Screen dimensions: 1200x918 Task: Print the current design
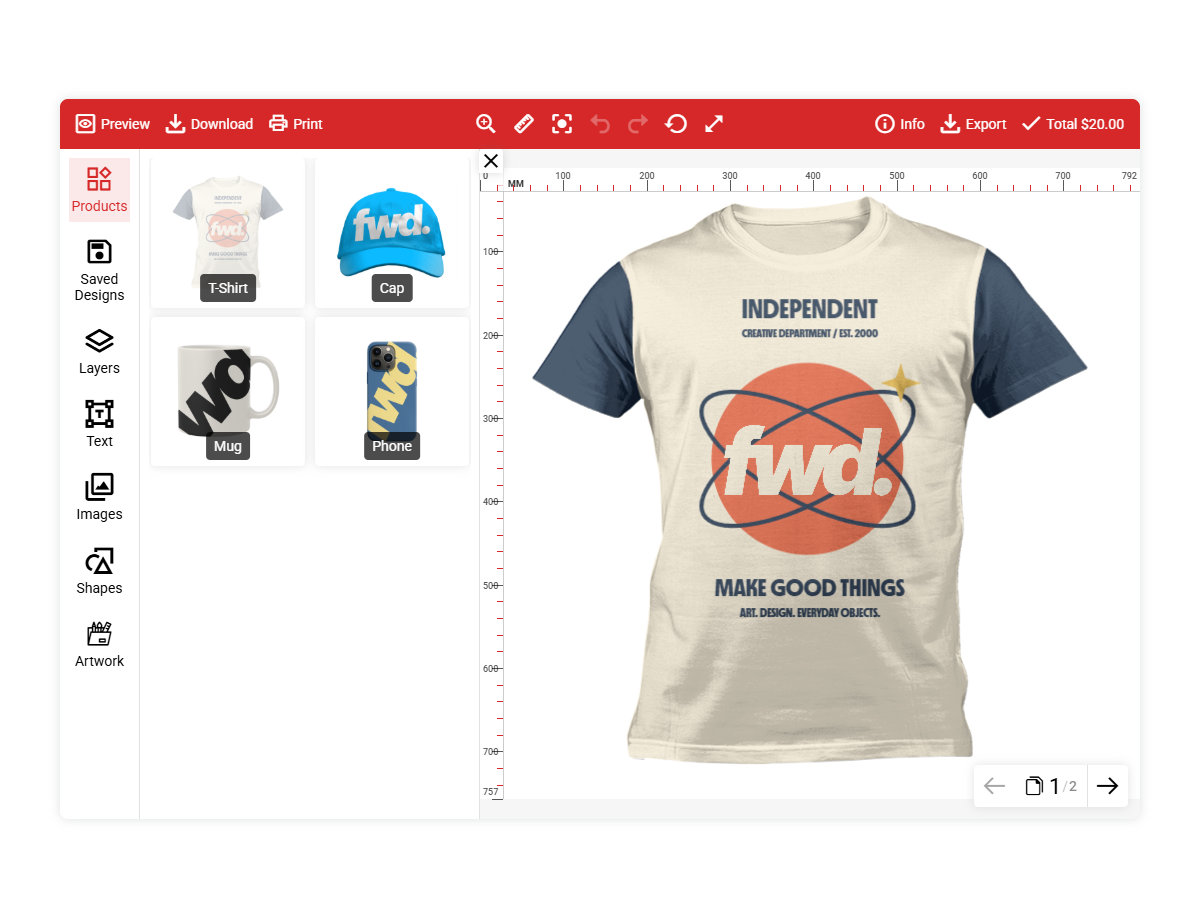coord(295,124)
